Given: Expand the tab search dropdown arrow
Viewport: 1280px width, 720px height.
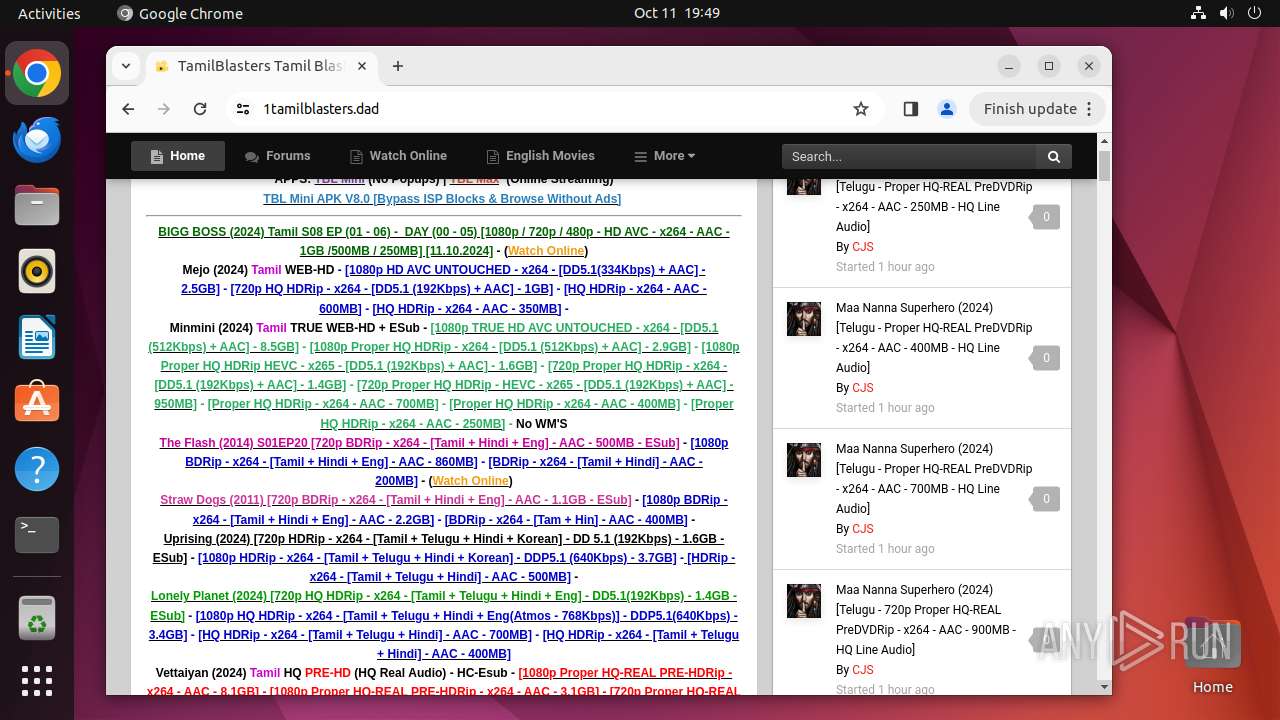Looking at the screenshot, I should click(x=125, y=66).
